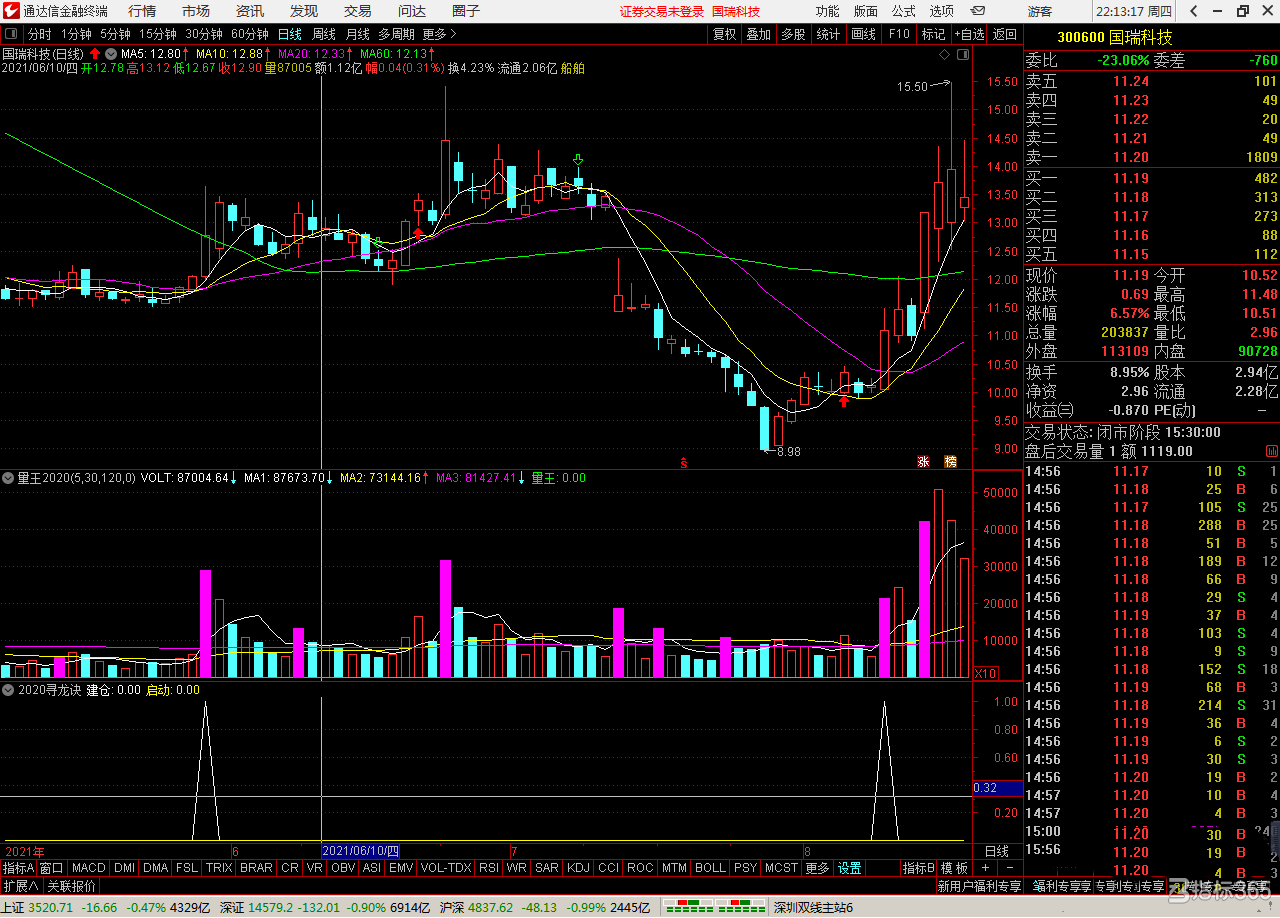Open the 复权 adjustment dropdown
The image size is (1280, 918).
(724, 34)
